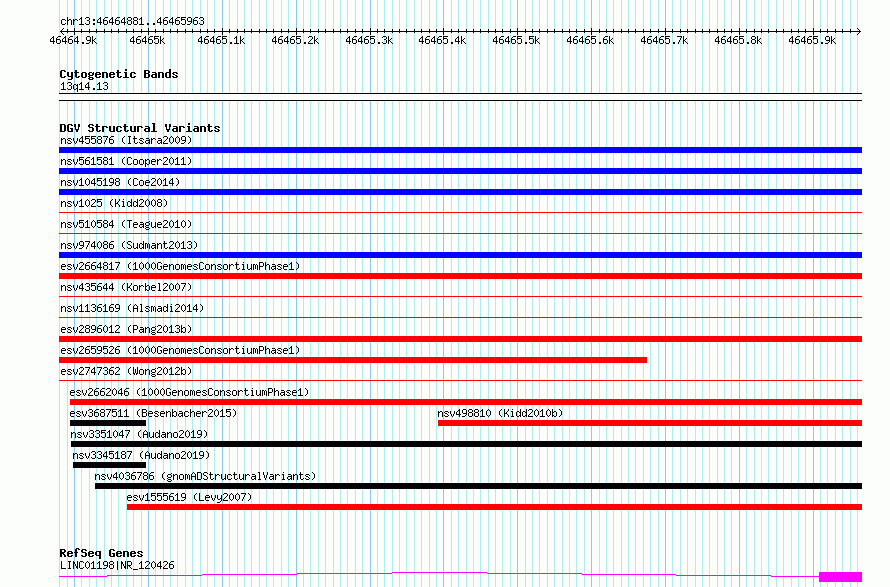Screen dimensions: 890x587
Task: Open nsv3351047 (Audano2019) variant label
Action: pyautogui.click(x=139, y=434)
